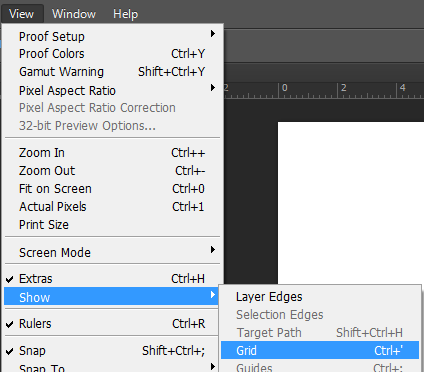Click the white document canvas
Viewport: 424px width, 372px height.
coord(351,203)
